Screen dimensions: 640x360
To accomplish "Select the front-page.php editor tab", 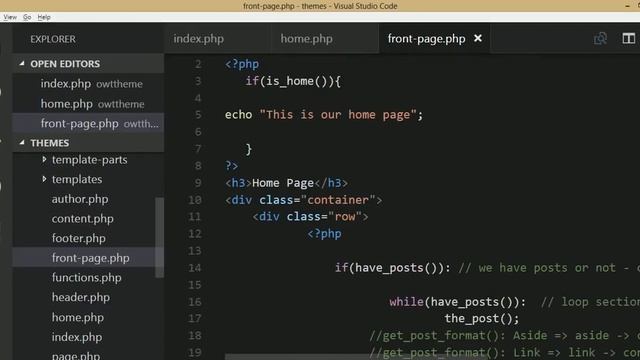I will click(427, 39).
